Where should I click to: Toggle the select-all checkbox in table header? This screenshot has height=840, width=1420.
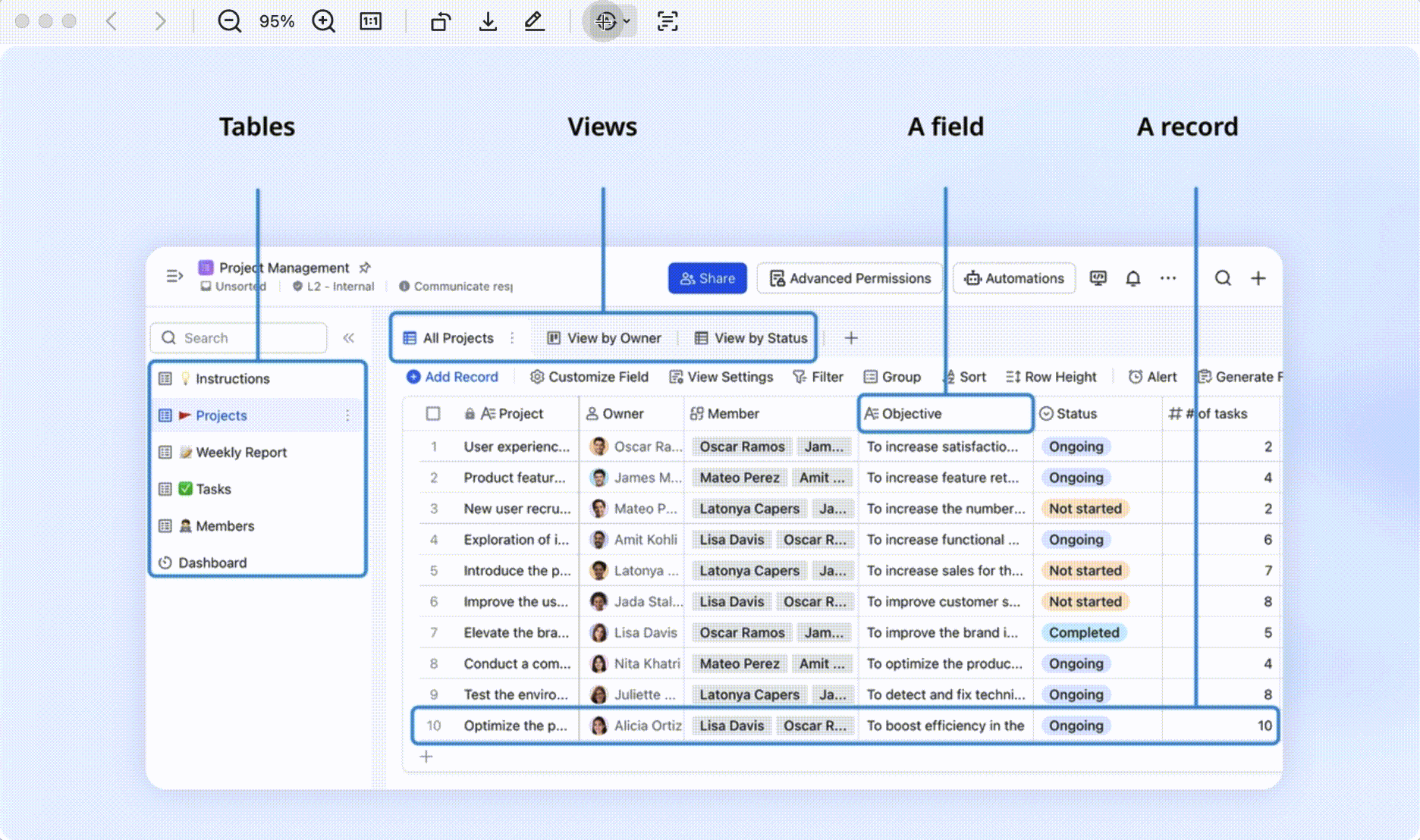coord(433,413)
